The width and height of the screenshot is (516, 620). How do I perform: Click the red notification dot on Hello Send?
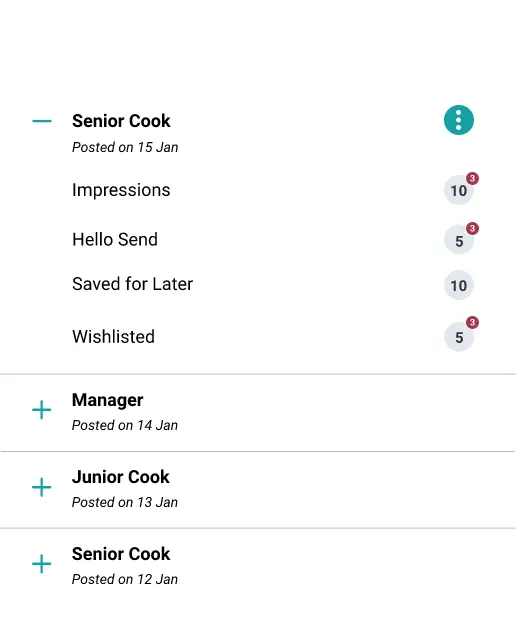pos(472,228)
